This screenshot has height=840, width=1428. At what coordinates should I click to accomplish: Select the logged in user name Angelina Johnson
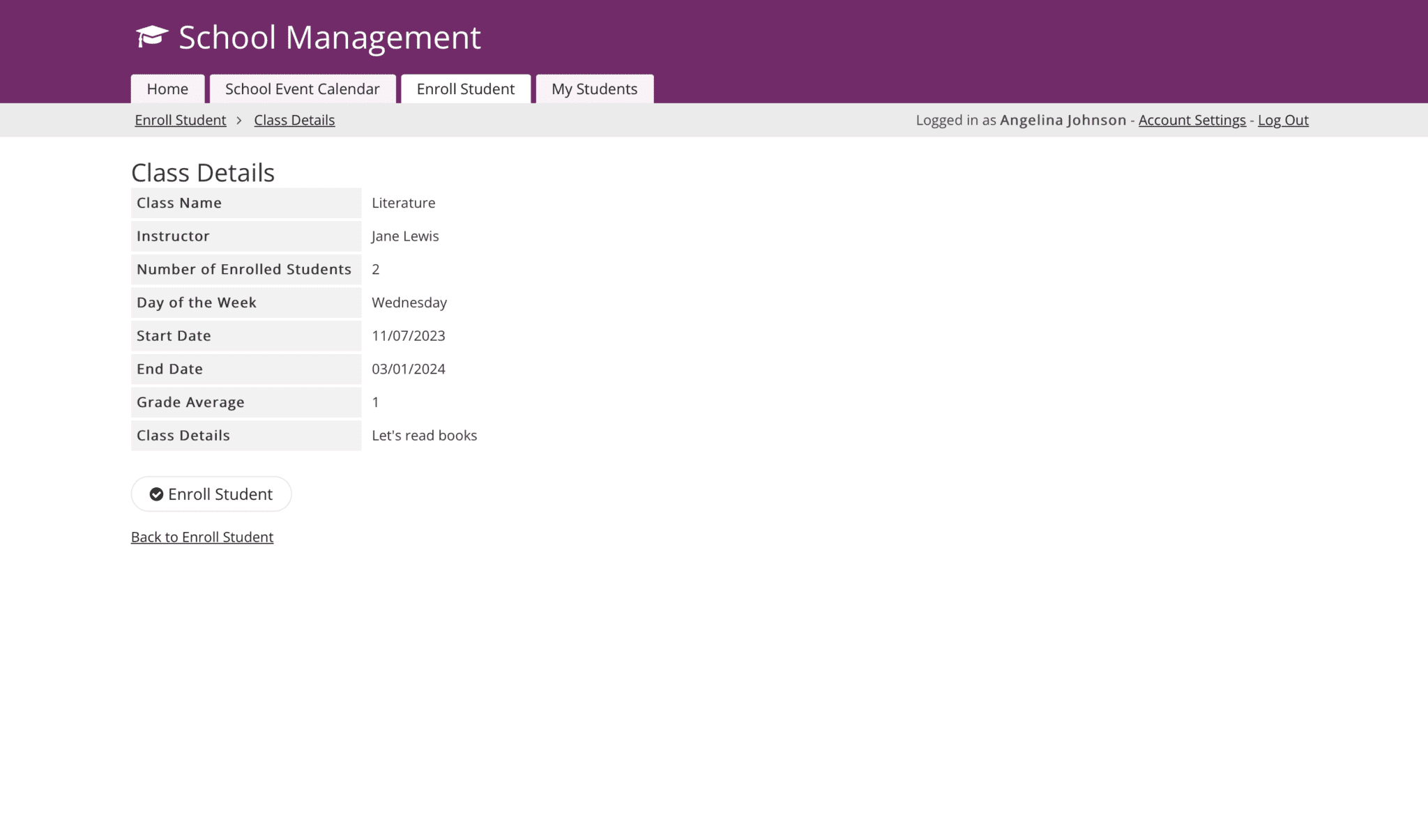click(x=1063, y=120)
